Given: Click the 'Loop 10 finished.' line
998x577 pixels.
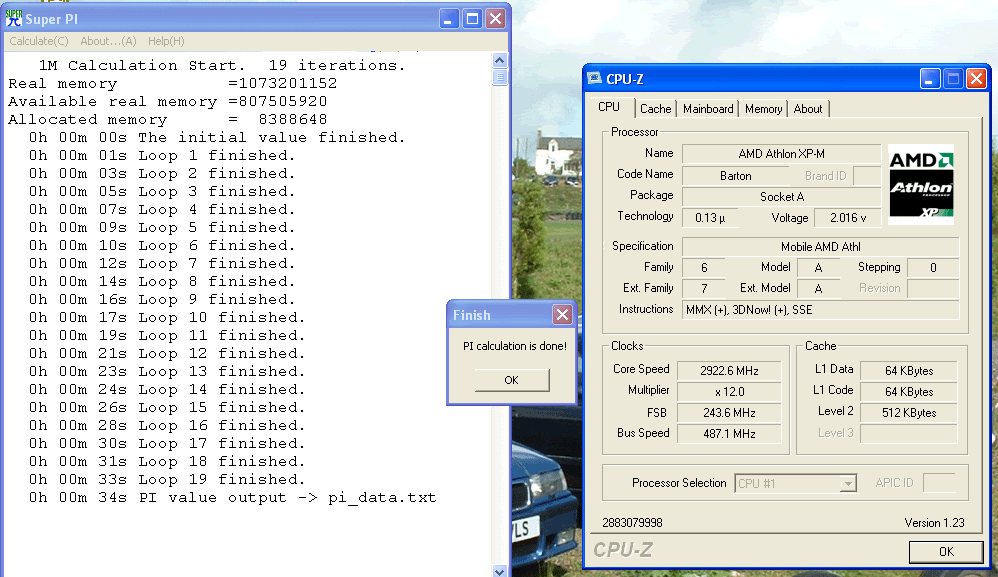Looking at the screenshot, I should 167,317.
